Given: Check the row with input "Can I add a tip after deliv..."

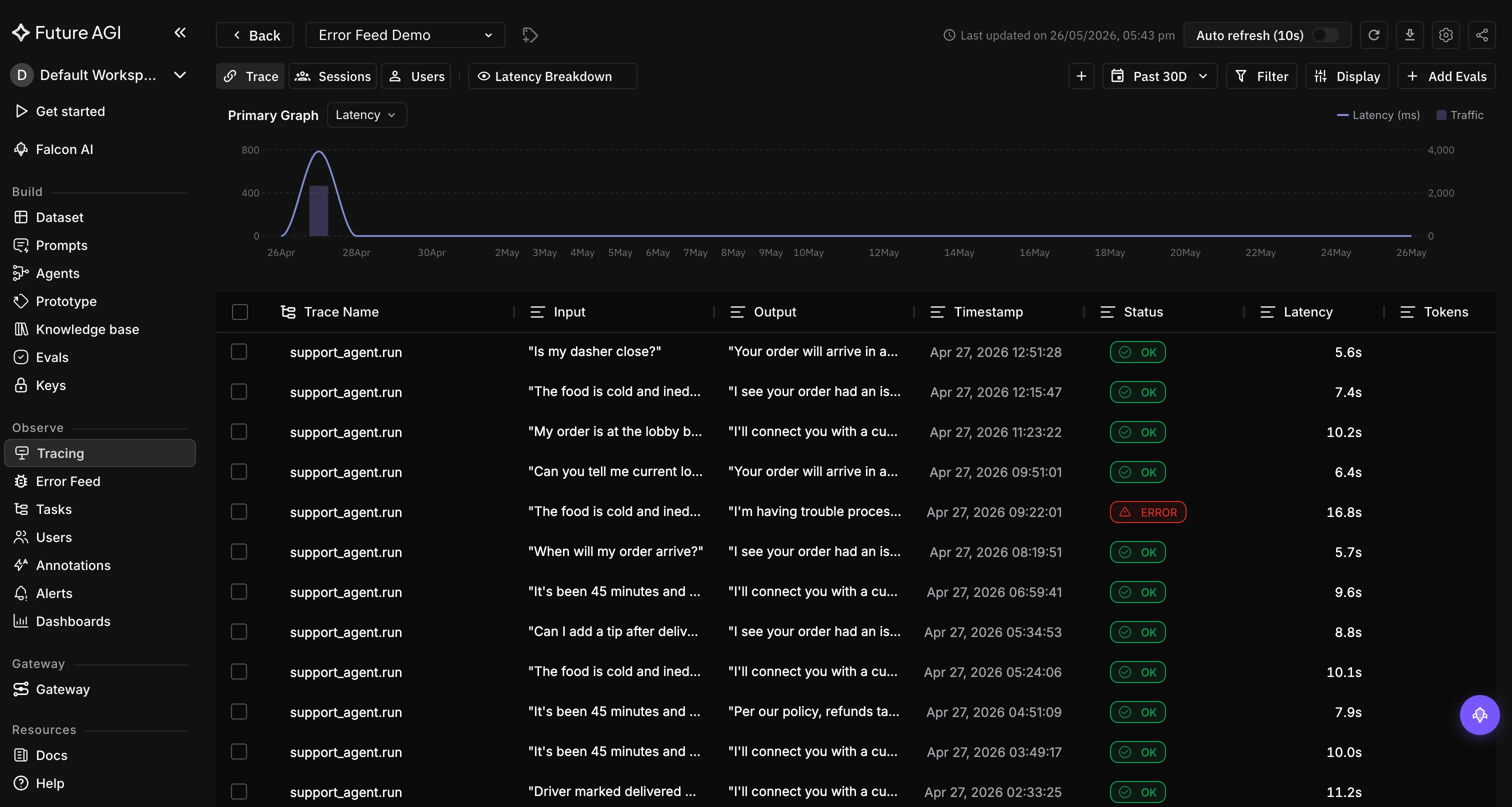Looking at the screenshot, I should [x=239, y=632].
